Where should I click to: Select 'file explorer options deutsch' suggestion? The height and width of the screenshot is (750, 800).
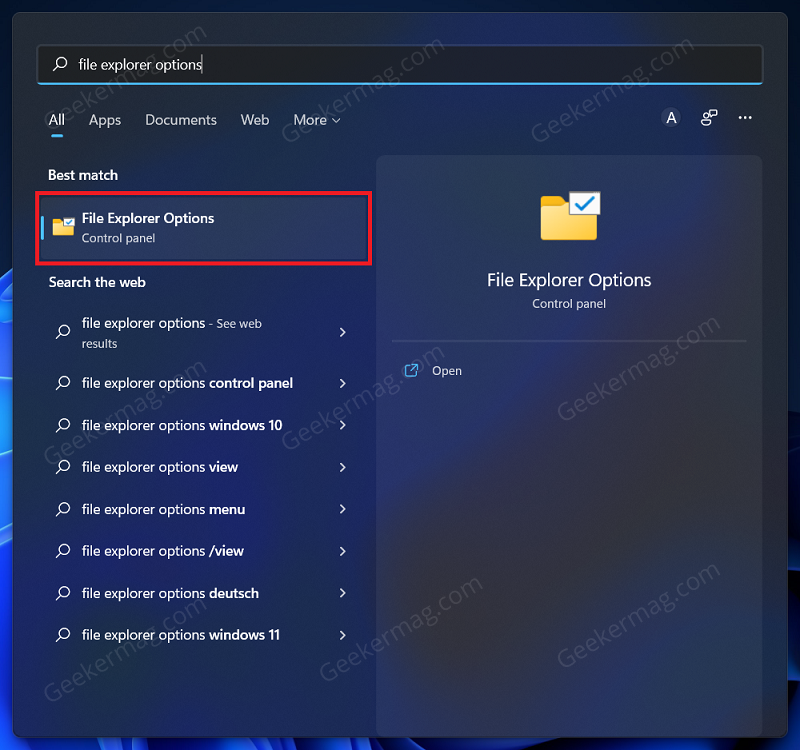click(202, 593)
